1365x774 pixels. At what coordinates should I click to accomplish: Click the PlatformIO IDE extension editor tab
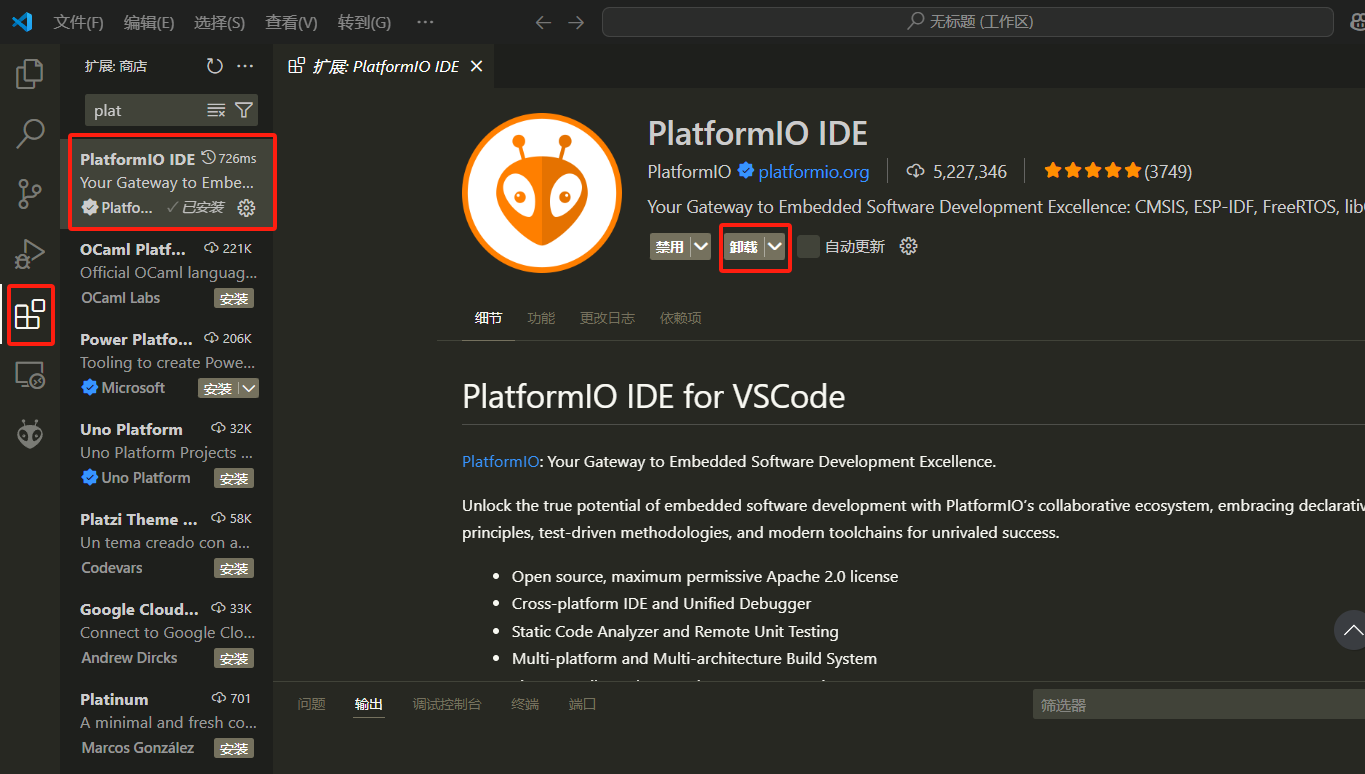tap(384, 66)
